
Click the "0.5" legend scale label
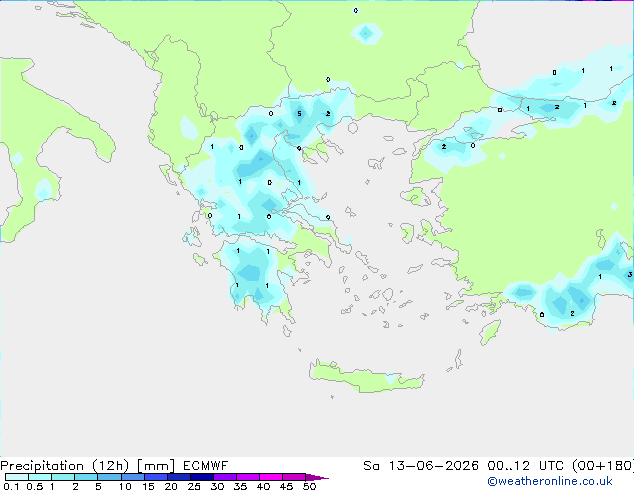pos(35,486)
